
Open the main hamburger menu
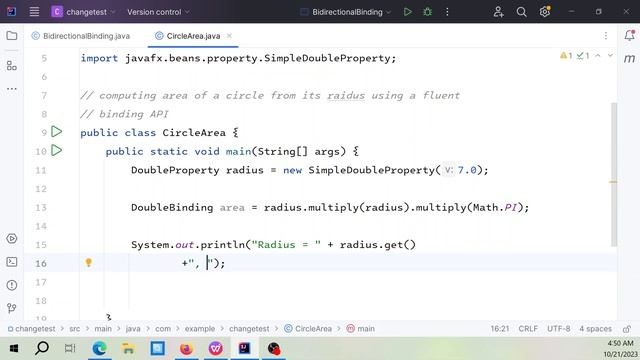34,12
